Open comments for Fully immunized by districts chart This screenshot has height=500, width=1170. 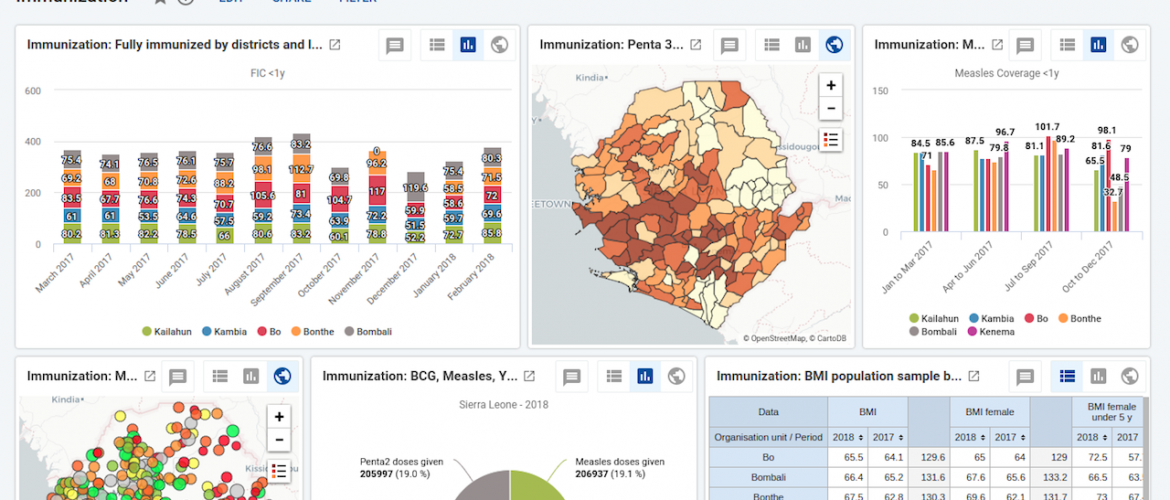(395, 45)
